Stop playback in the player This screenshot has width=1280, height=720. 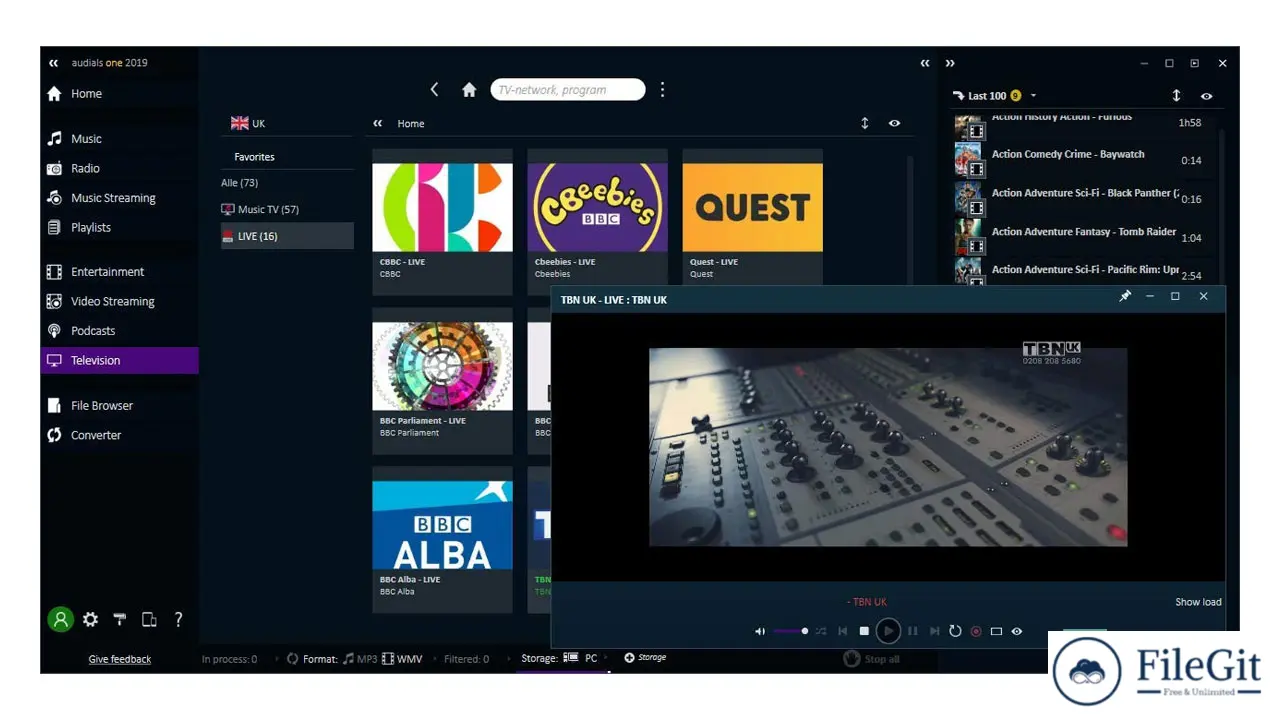click(864, 631)
